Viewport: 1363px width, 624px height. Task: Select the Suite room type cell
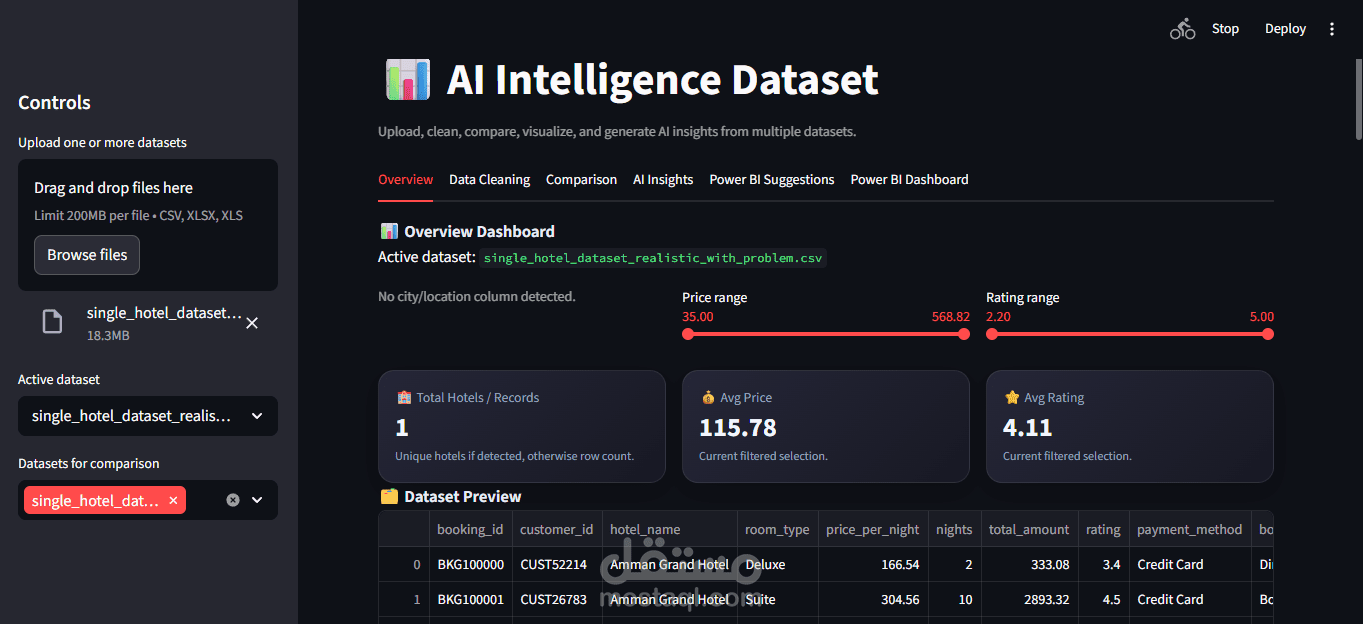click(x=777, y=599)
